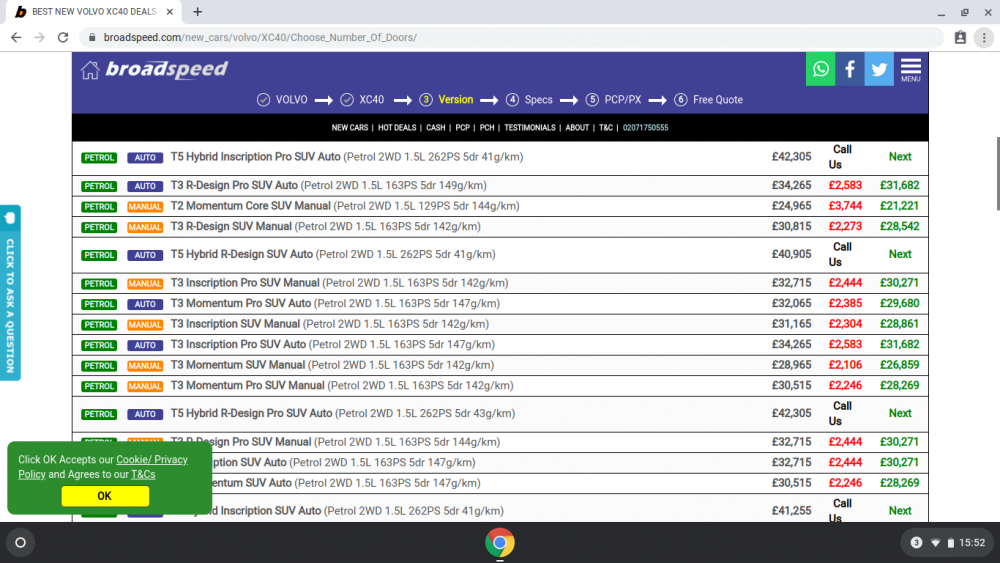Click the PETROL badge on T2 Momentum Core row
Image resolution: width=1000 pixels, height=563 pixels.
99,207
